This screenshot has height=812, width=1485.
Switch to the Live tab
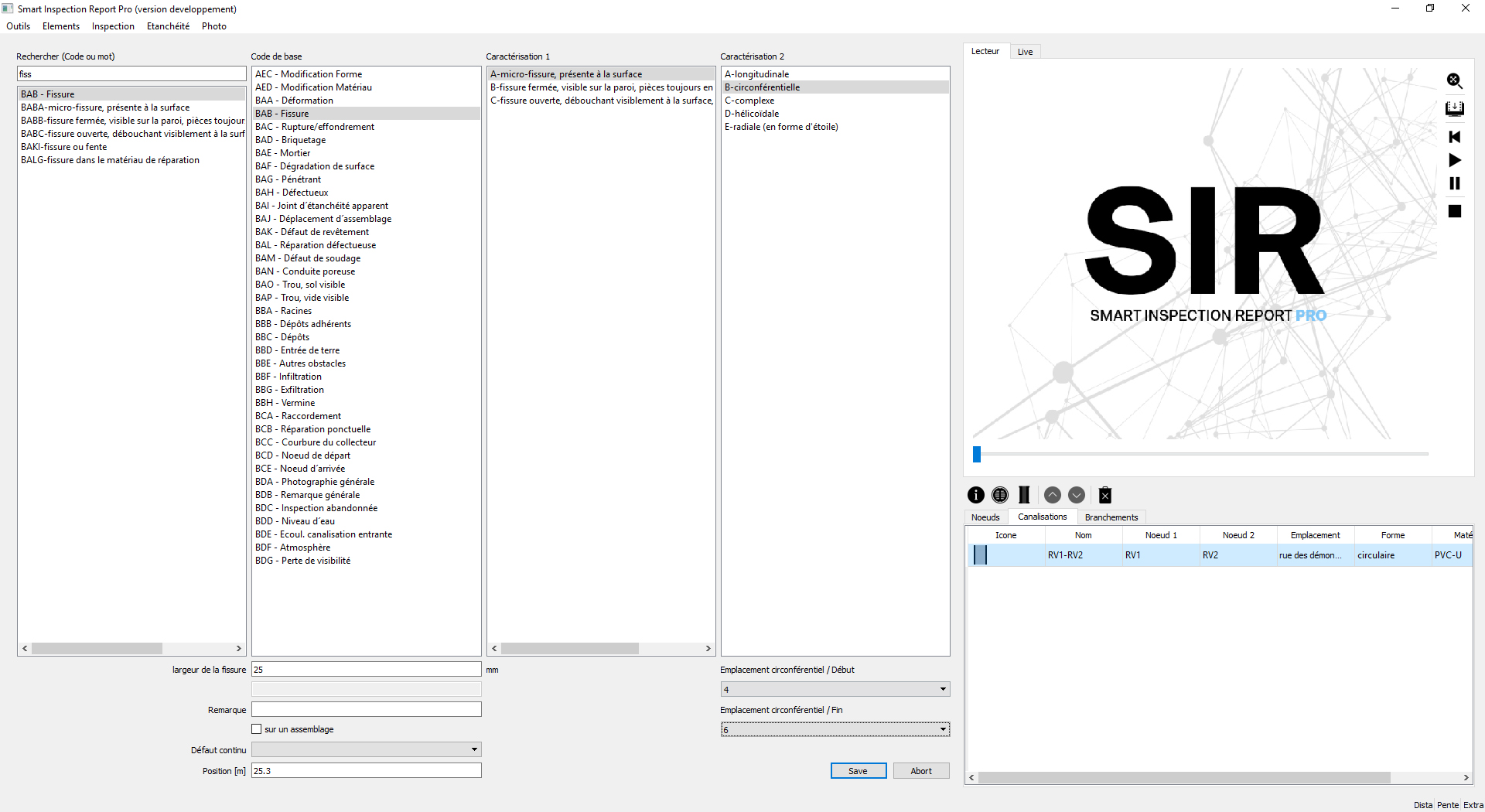[1025, 52]
